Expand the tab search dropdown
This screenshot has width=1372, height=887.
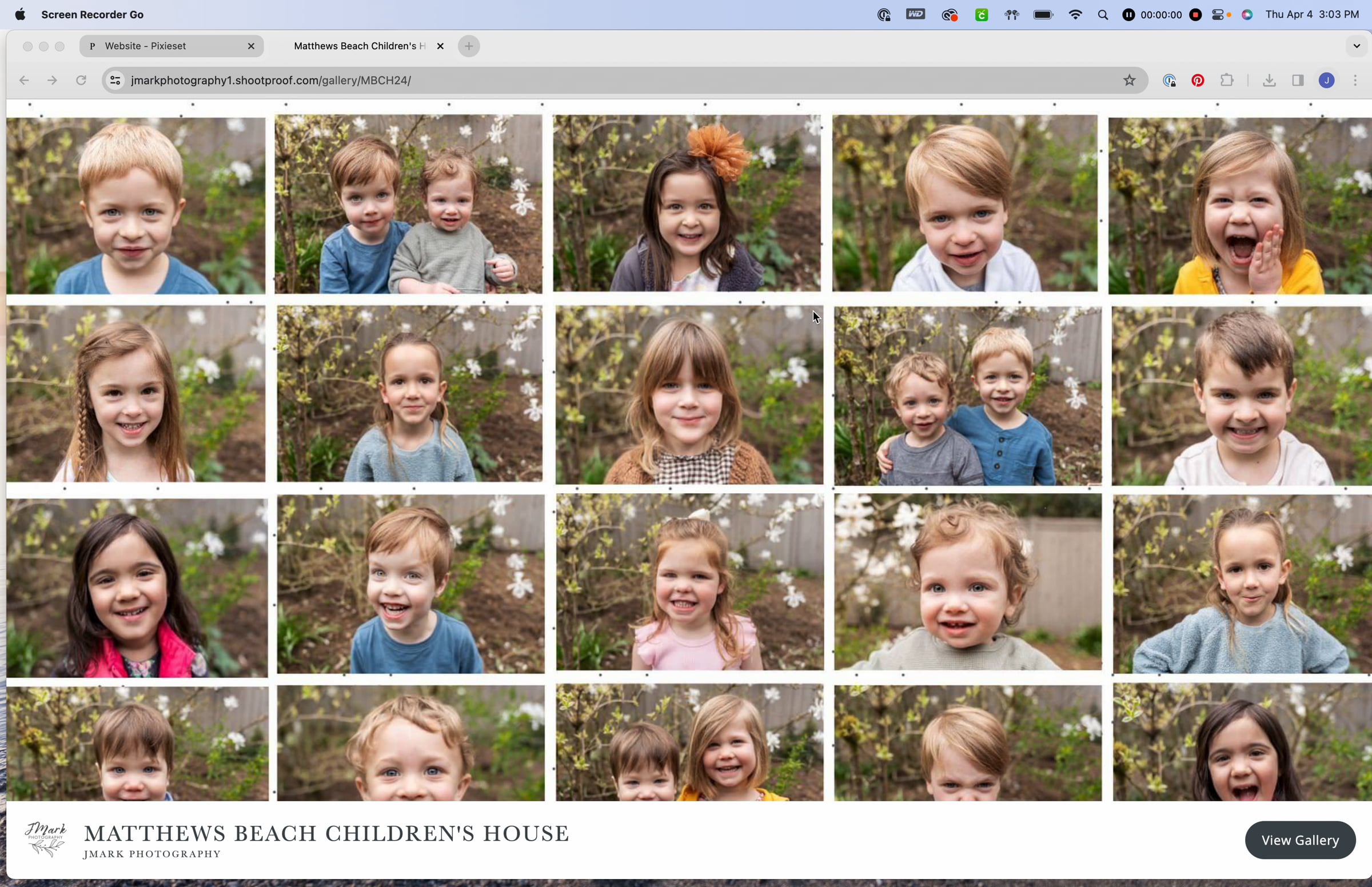1356,46
